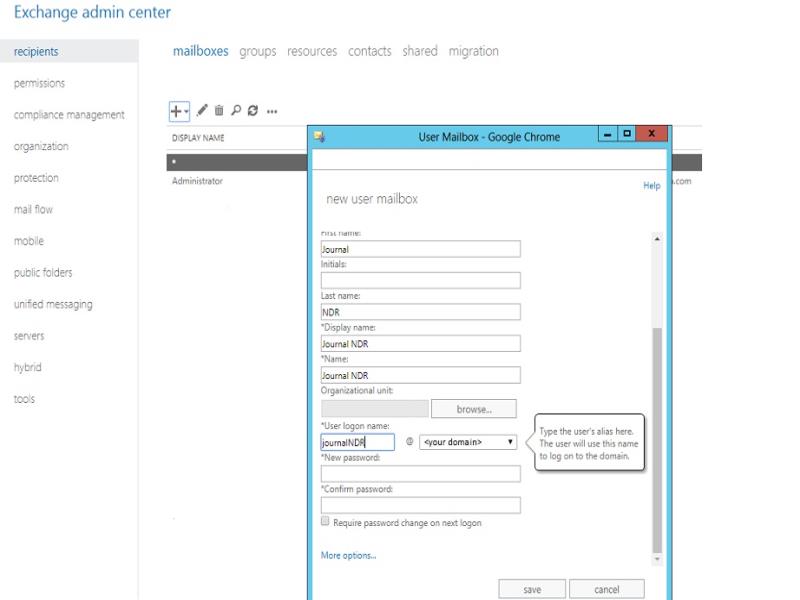Image resolution: width=800 pixels, height=600 pixels.
Task: Click the browse... button
Action: 474,409
